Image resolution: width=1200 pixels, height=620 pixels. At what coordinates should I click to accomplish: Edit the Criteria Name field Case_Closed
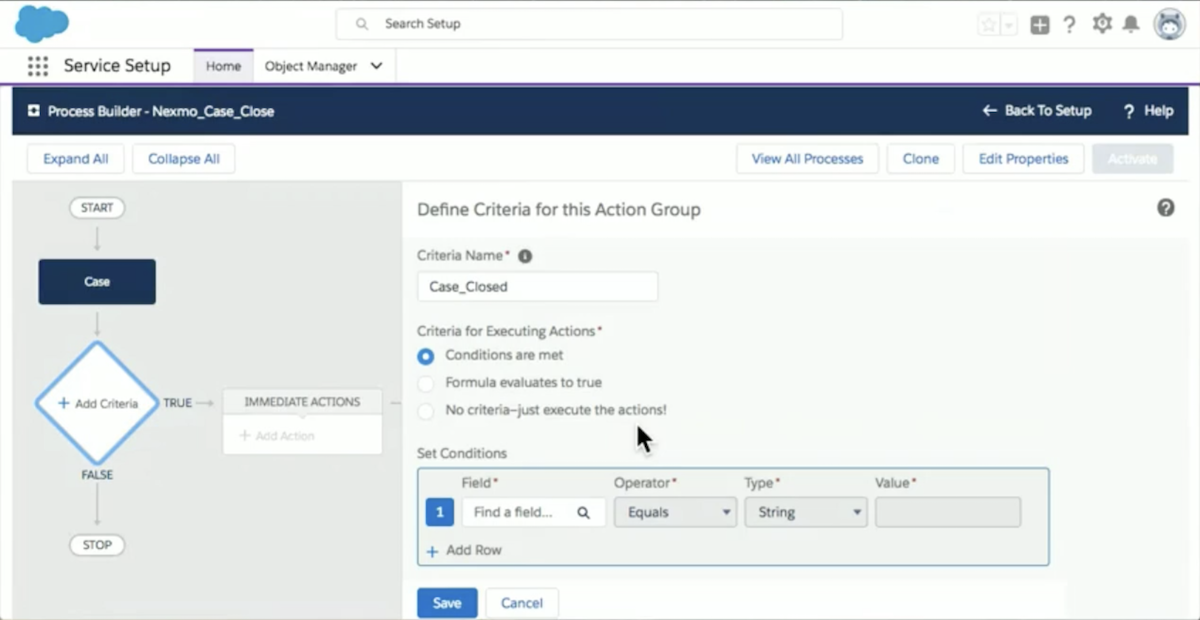(537, 287)
